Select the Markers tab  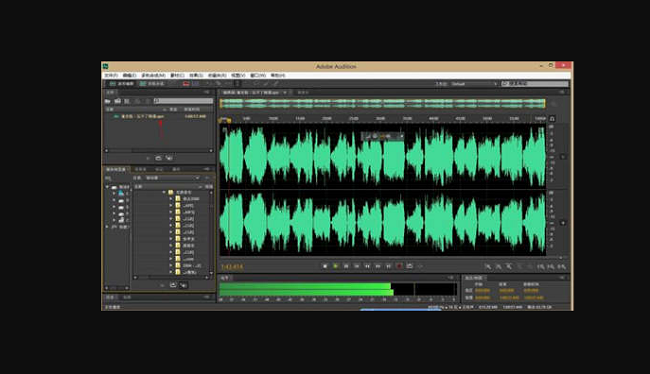click(x=159, y=169)
